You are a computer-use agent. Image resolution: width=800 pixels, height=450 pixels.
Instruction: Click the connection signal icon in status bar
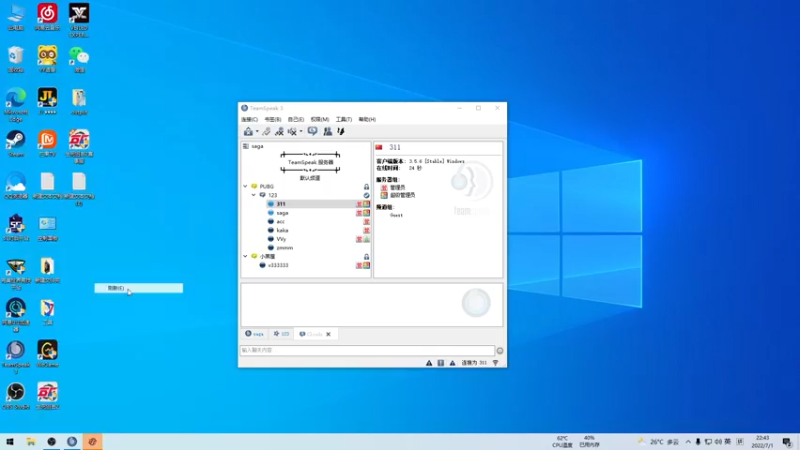(x=496, y=363)
